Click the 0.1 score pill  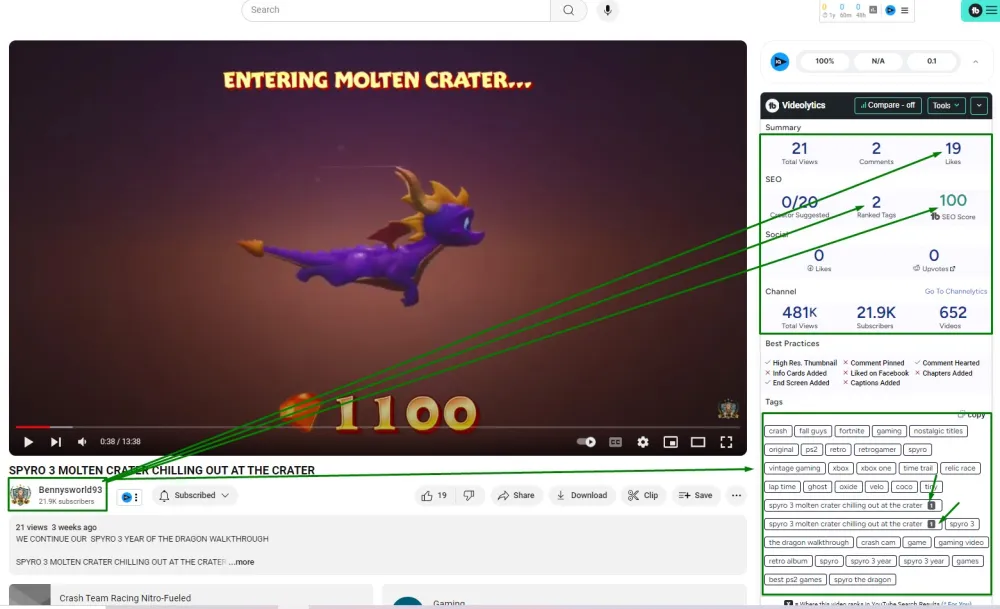(x=932, y=61)
